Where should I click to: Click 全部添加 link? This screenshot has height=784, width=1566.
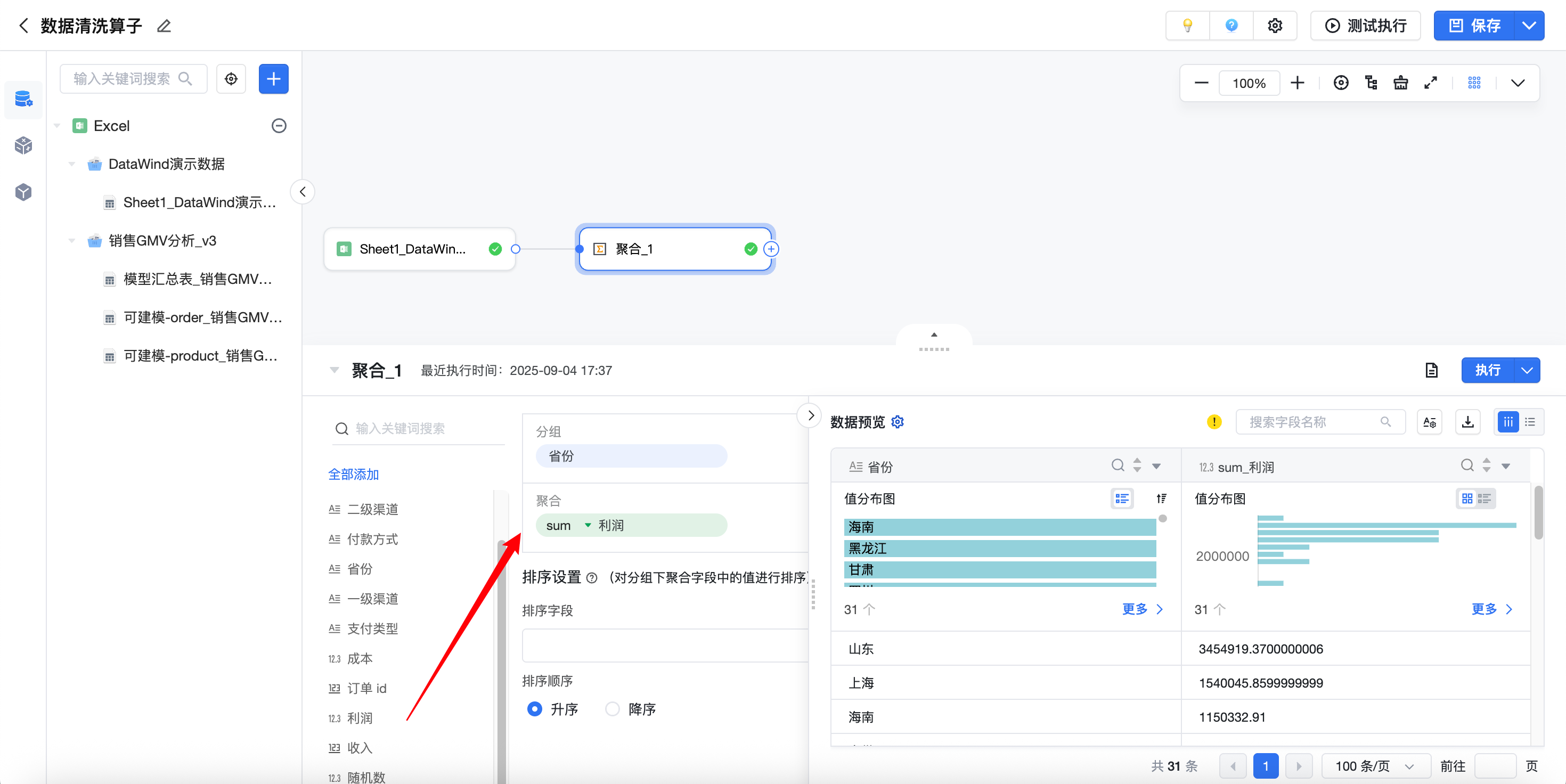click(353, 474)
